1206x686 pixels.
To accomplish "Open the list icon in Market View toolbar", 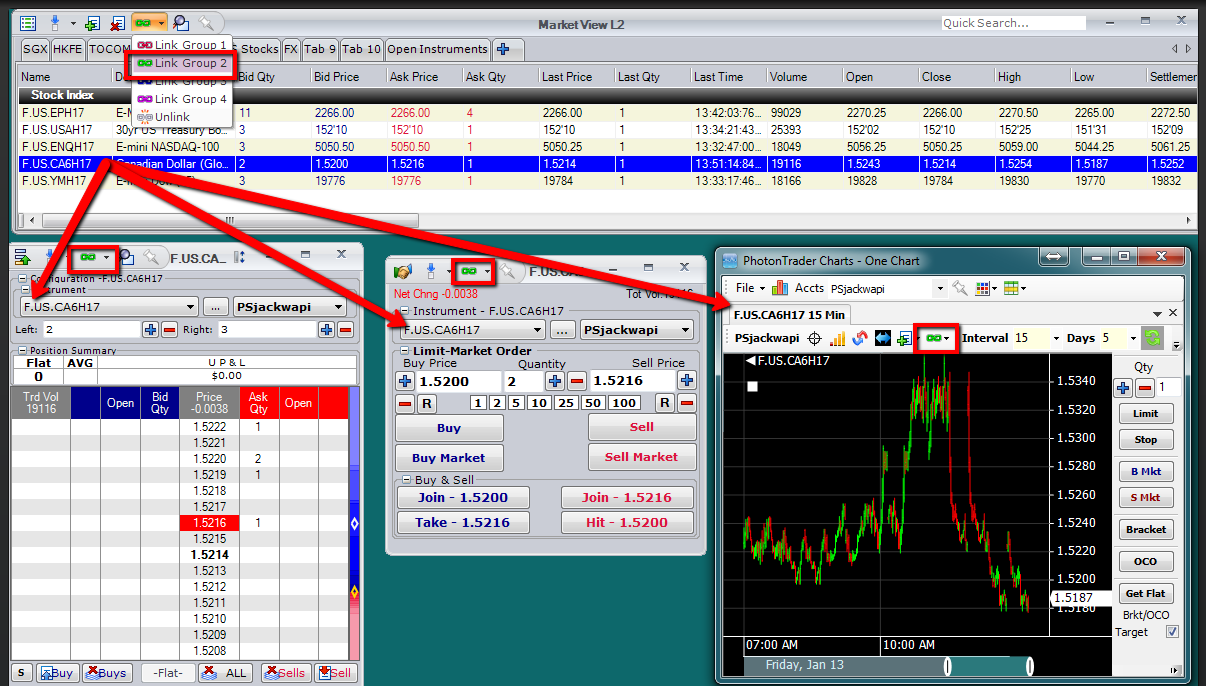I will point(28,22).
